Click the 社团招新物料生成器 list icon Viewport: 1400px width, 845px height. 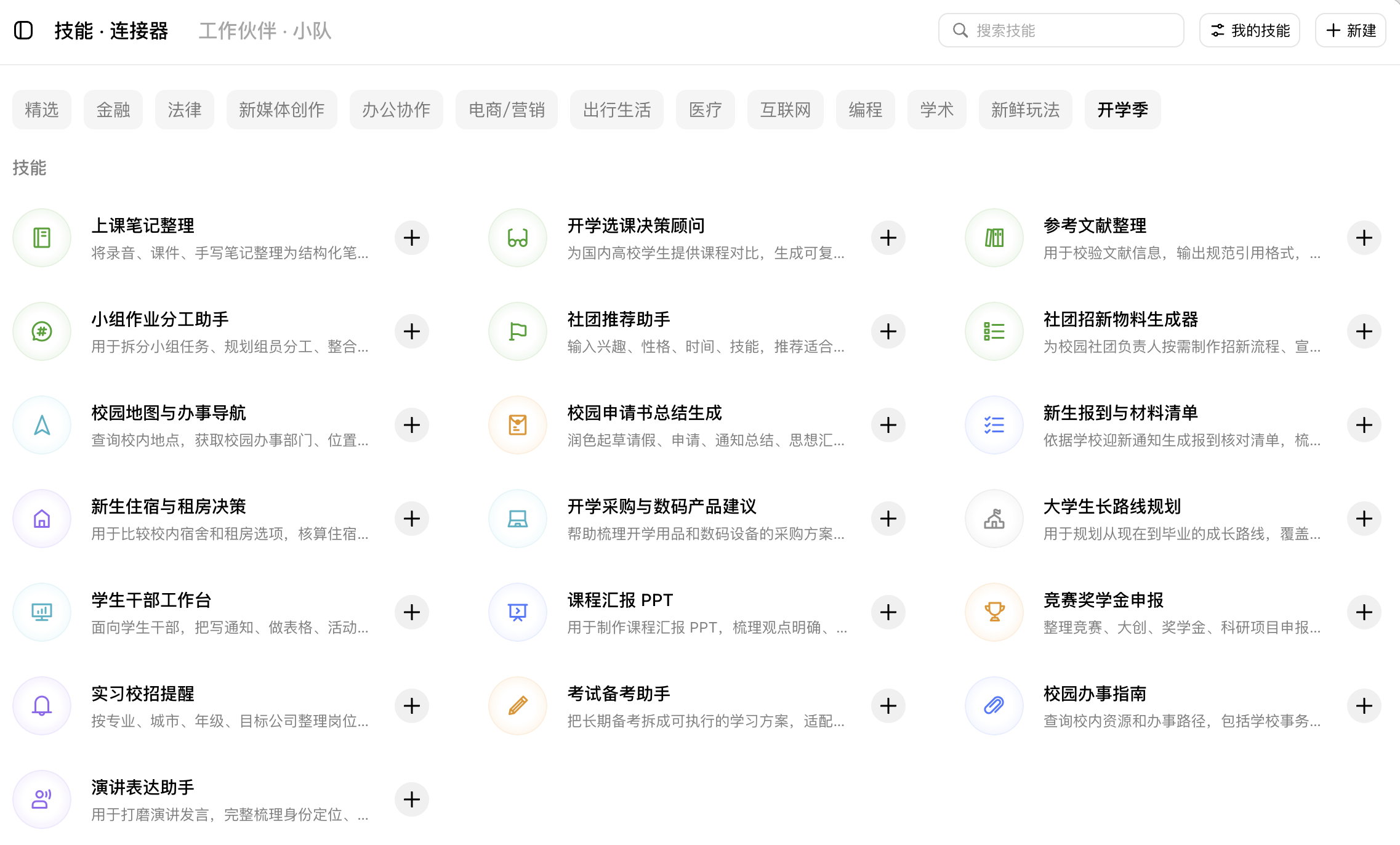(994, 331)
